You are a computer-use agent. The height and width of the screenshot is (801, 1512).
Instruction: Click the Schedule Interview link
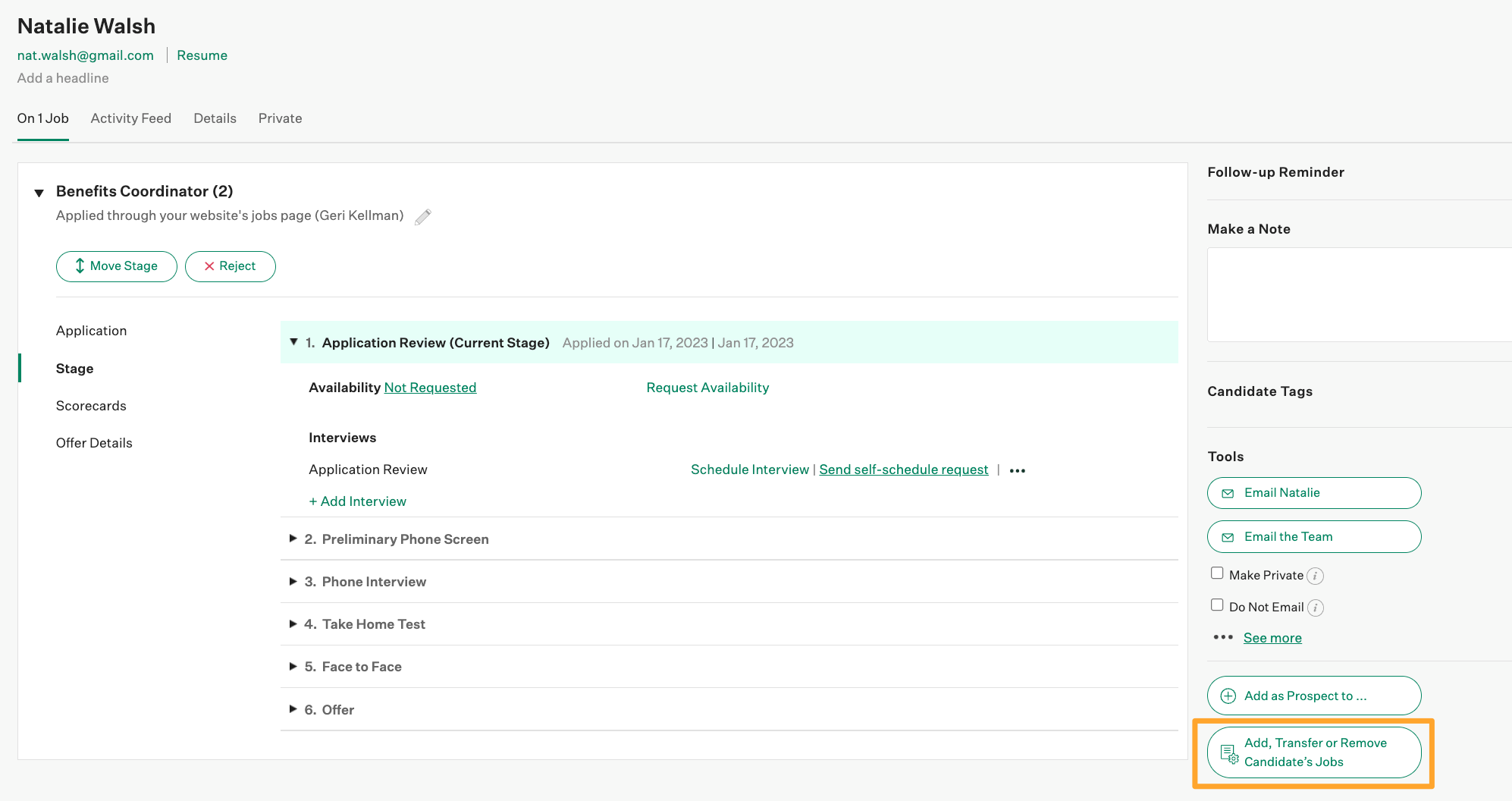[x=750, y=470]
